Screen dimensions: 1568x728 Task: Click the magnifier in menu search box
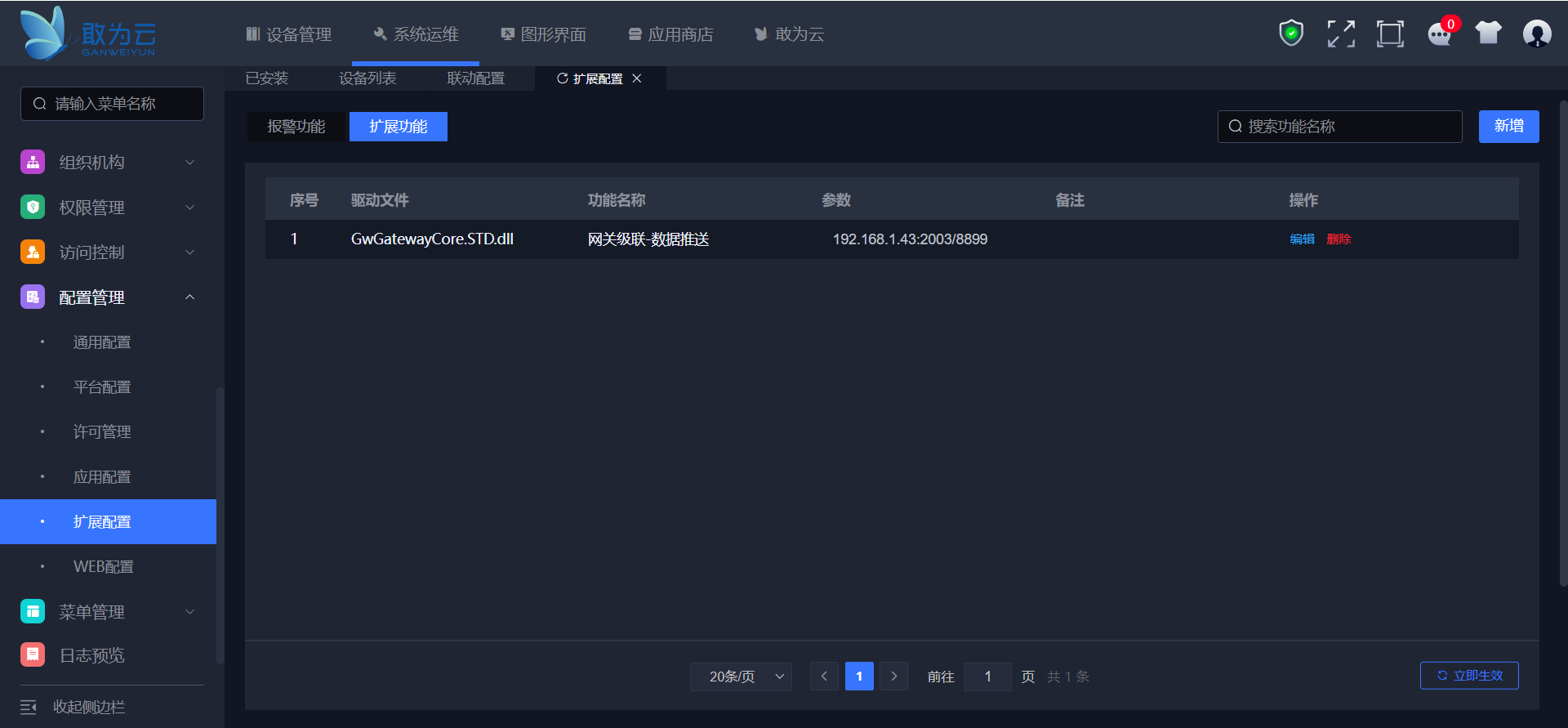39,104
